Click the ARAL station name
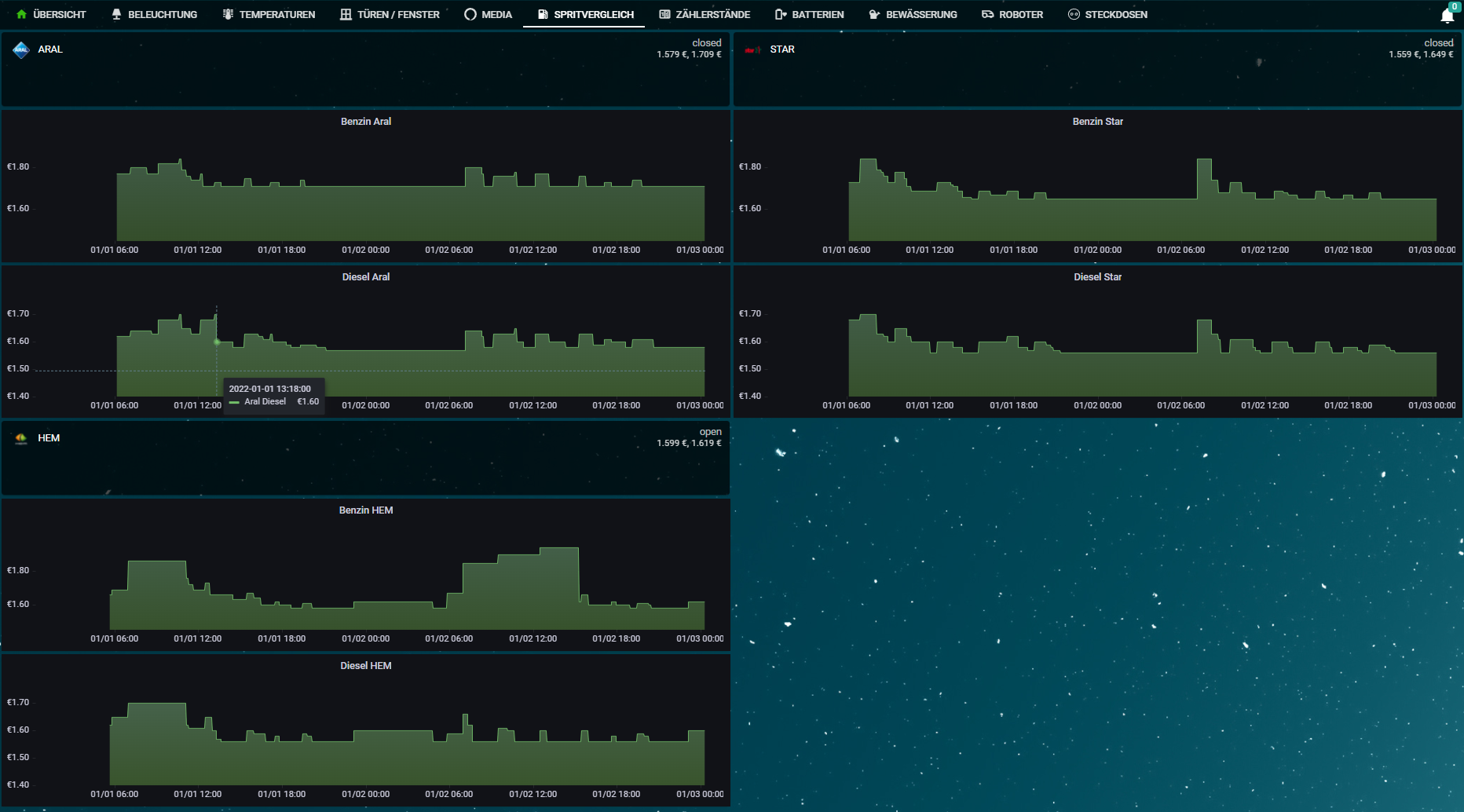1464x812 pixels. pos(50,49)
